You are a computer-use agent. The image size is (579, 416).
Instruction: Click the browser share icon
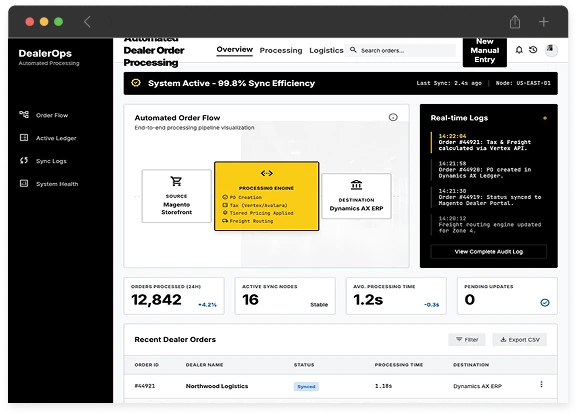pyautogui.click(x=515, y=21)
